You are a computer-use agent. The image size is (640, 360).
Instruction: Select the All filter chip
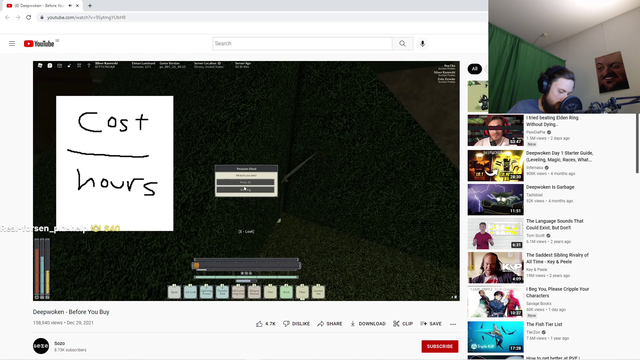coord(475,69)
